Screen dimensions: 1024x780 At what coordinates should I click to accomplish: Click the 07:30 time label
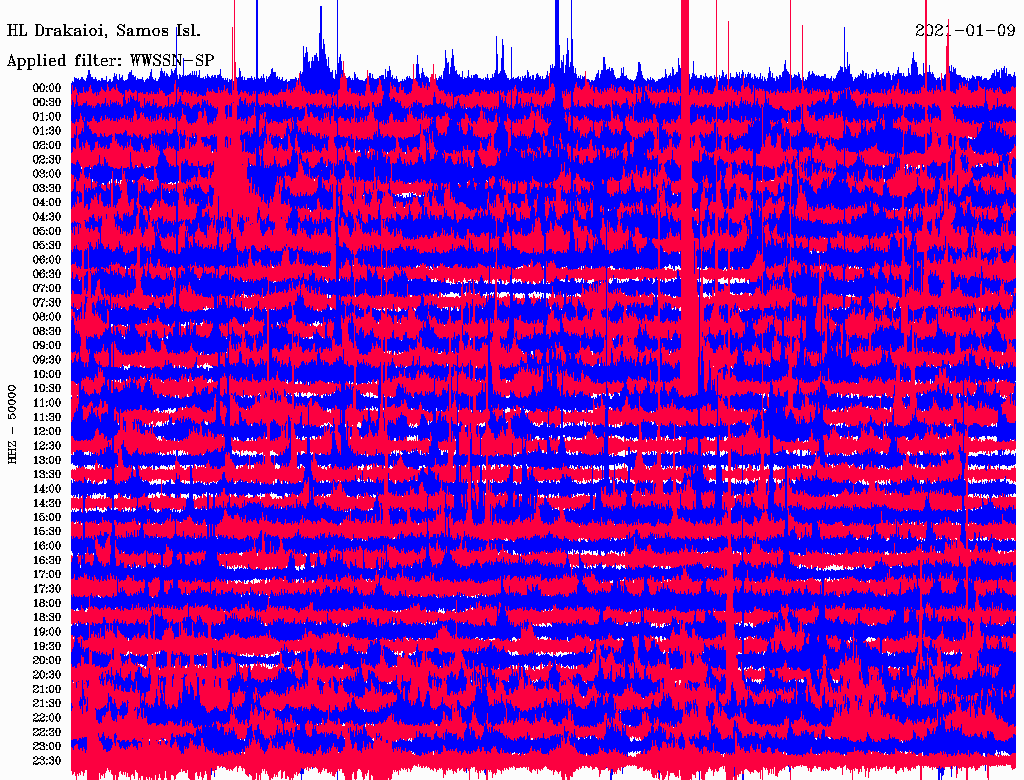point(47,303)
